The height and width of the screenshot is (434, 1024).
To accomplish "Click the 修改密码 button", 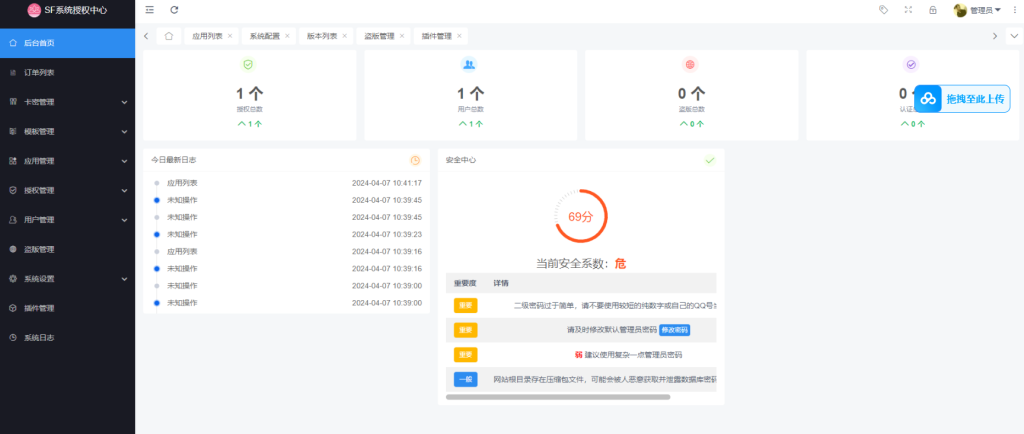I will [x=675, y=330].
